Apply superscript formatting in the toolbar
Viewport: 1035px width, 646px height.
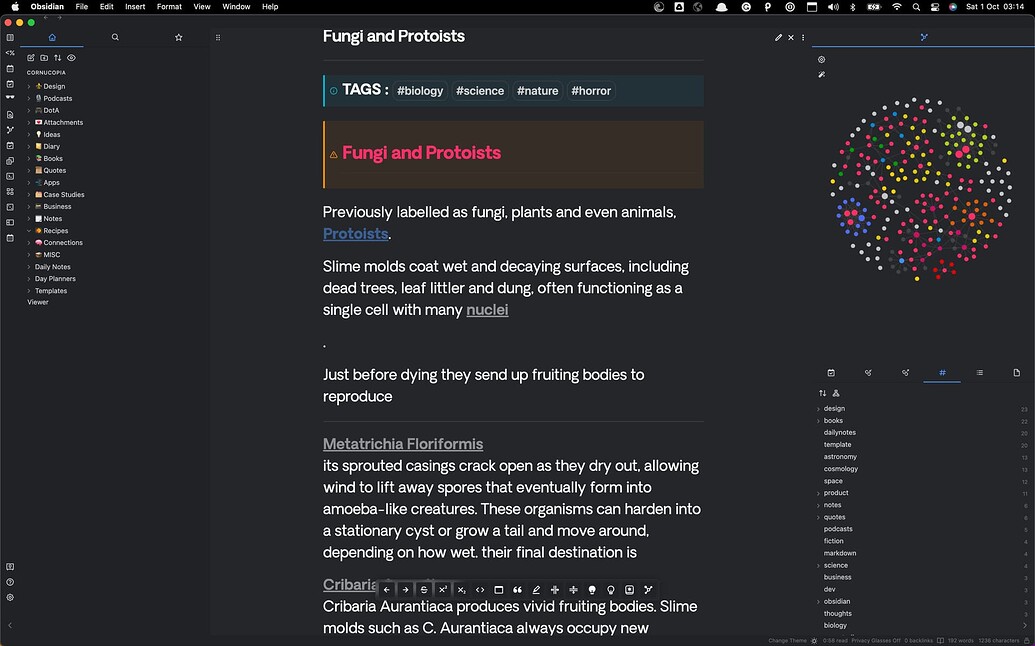point(442,590)
